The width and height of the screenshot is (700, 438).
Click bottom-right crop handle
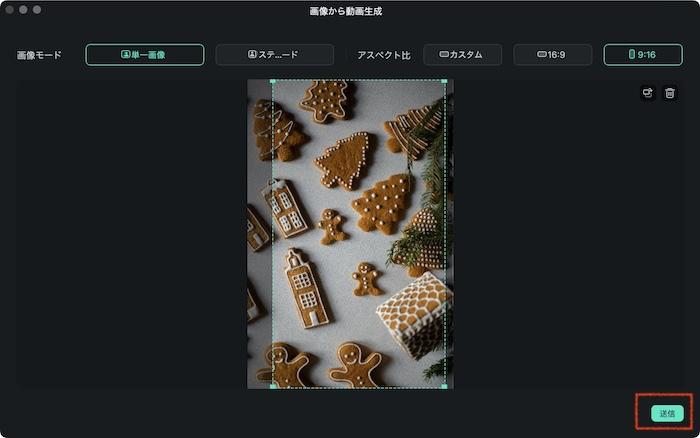click(x=444, y=386)
